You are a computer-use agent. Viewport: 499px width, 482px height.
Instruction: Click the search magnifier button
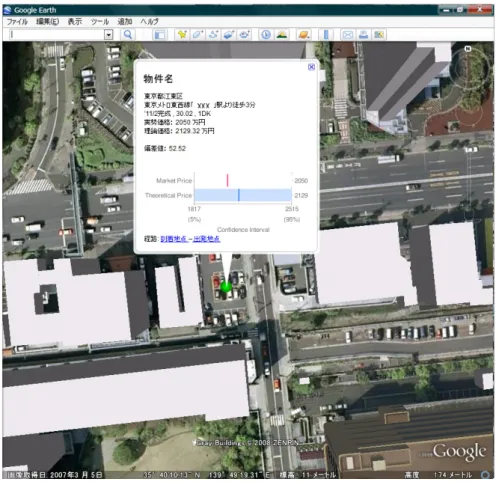[x=128, y=35]
